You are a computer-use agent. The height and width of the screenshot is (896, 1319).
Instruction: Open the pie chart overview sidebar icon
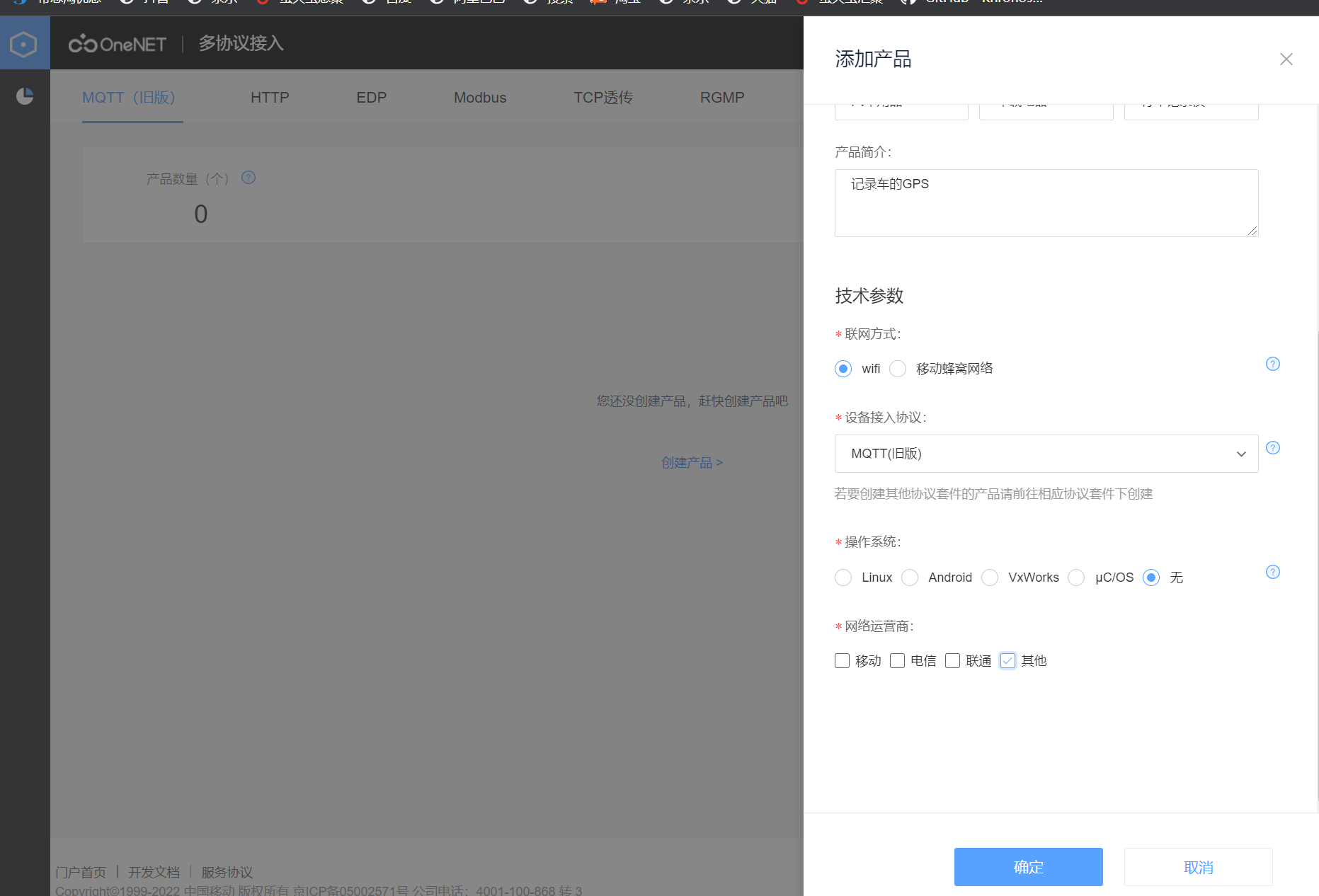click(x=25, y=96)
